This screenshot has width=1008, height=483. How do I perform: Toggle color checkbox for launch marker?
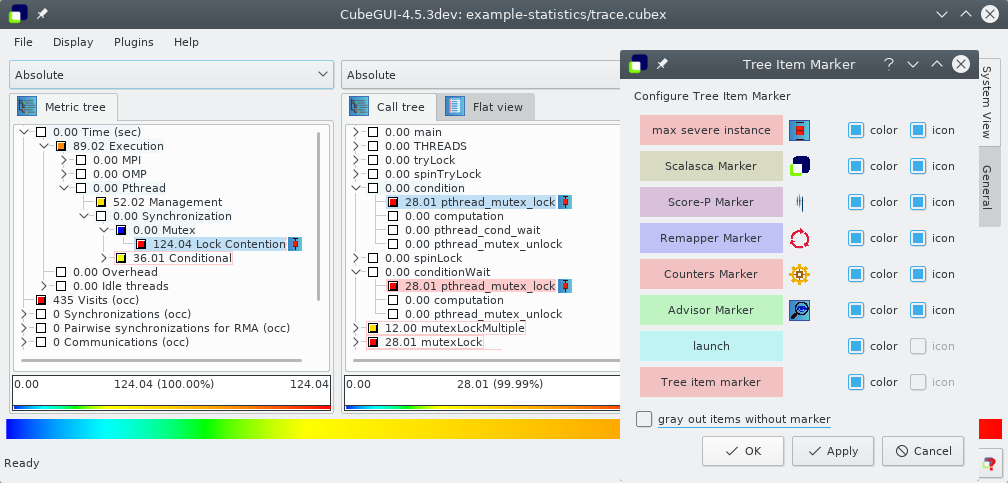click(856, 346)
